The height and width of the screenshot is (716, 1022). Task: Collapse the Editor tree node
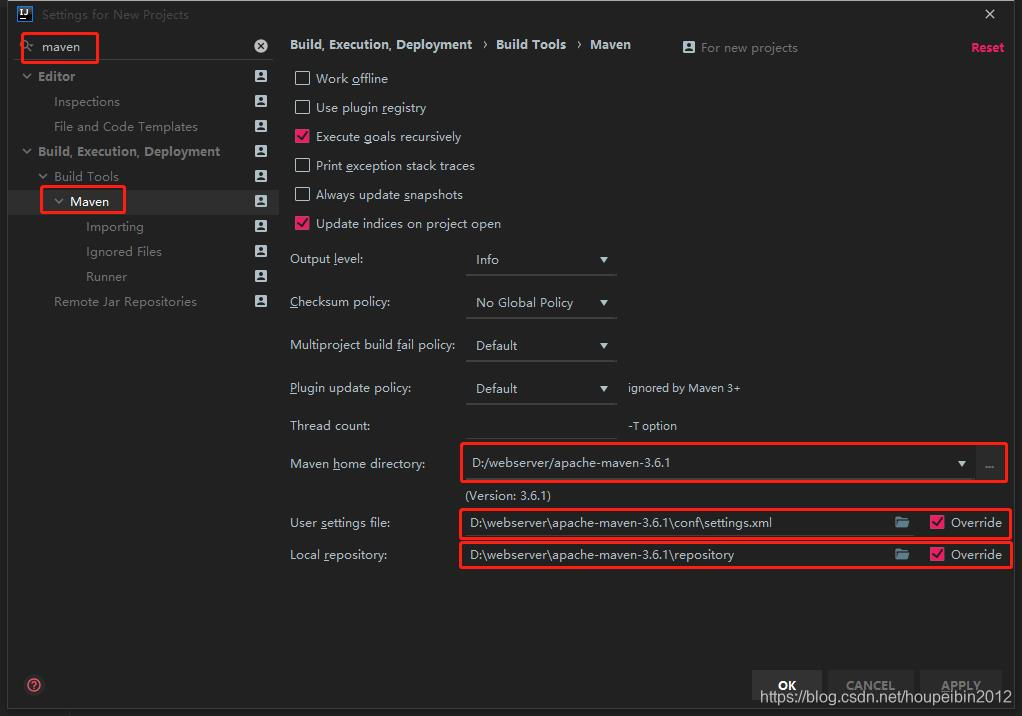click(x=27, y=76)
